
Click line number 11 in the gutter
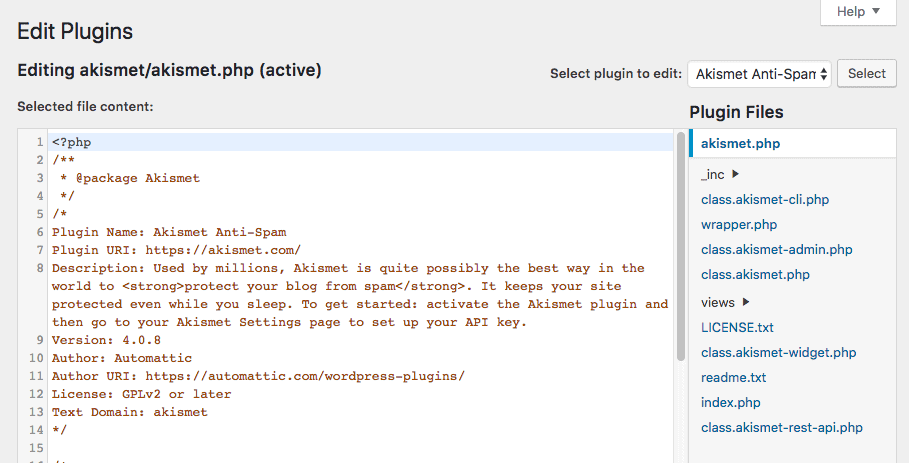[36, 376]
